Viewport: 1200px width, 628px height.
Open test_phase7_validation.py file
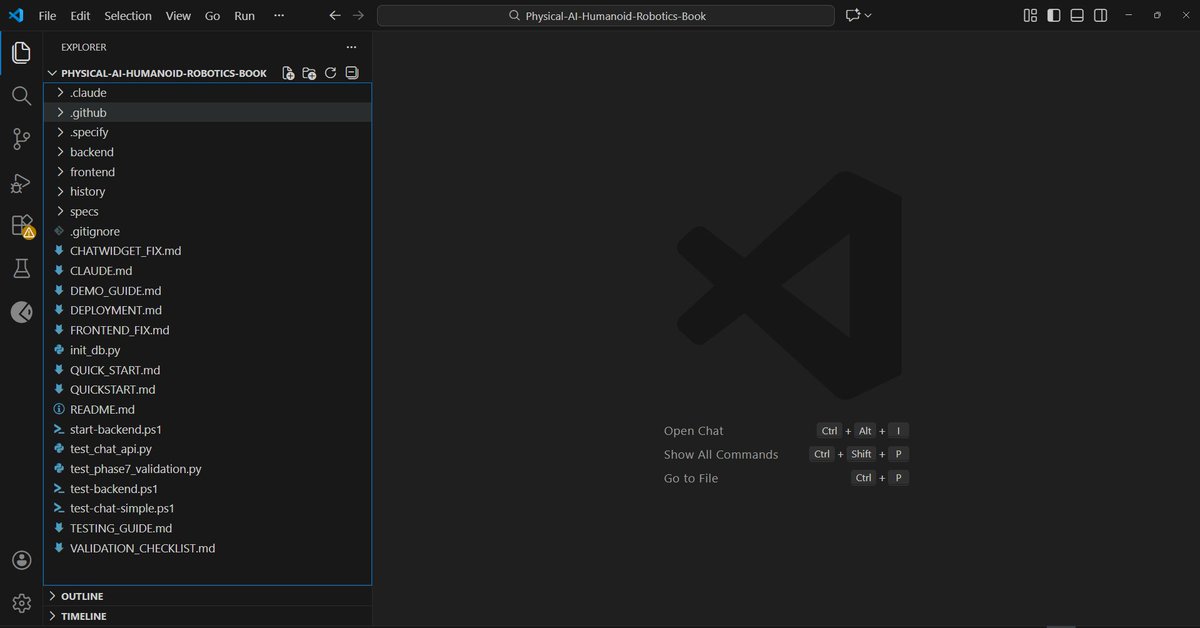click(207, 469)
